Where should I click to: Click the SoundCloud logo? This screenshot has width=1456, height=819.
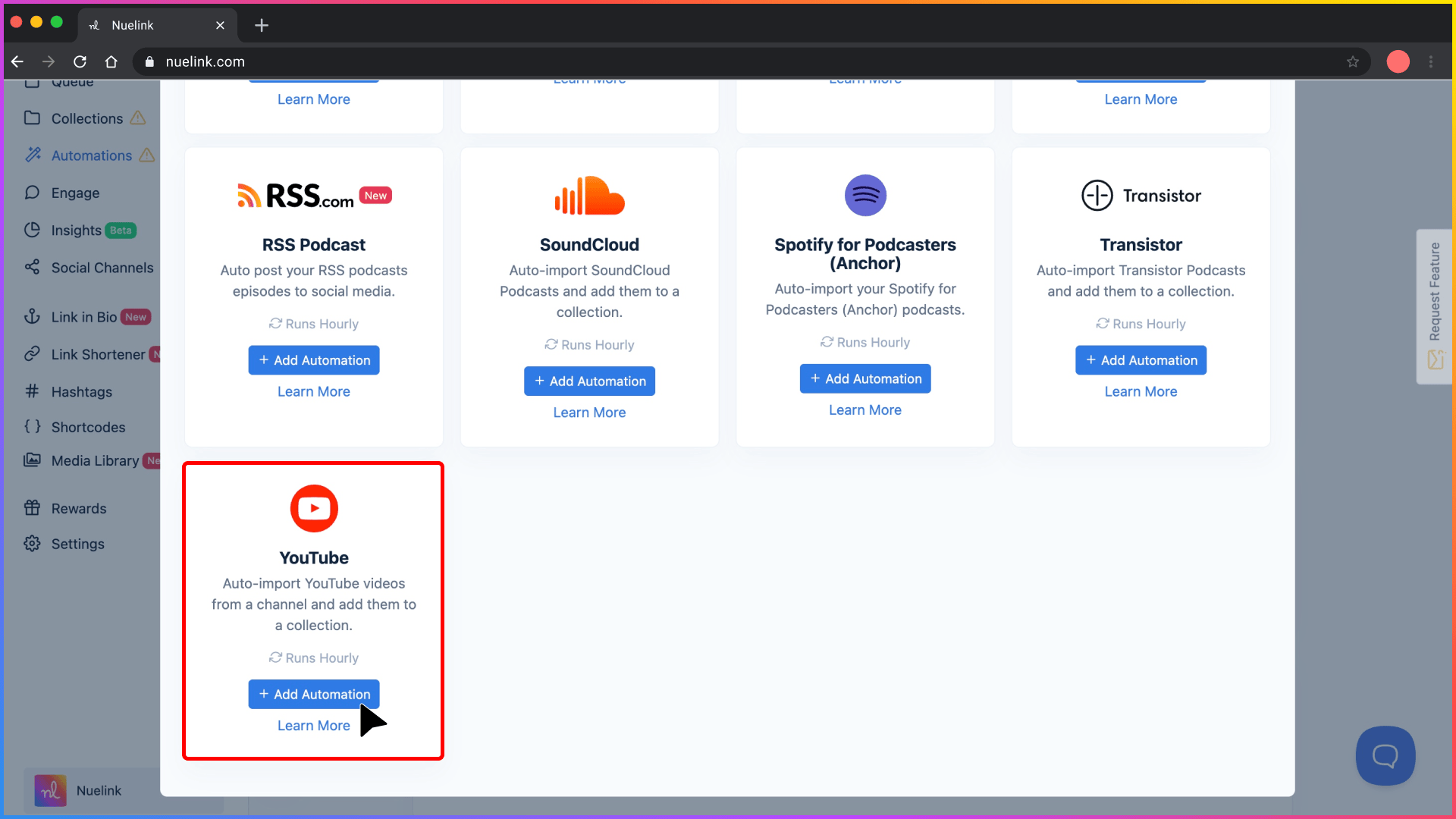589,196
